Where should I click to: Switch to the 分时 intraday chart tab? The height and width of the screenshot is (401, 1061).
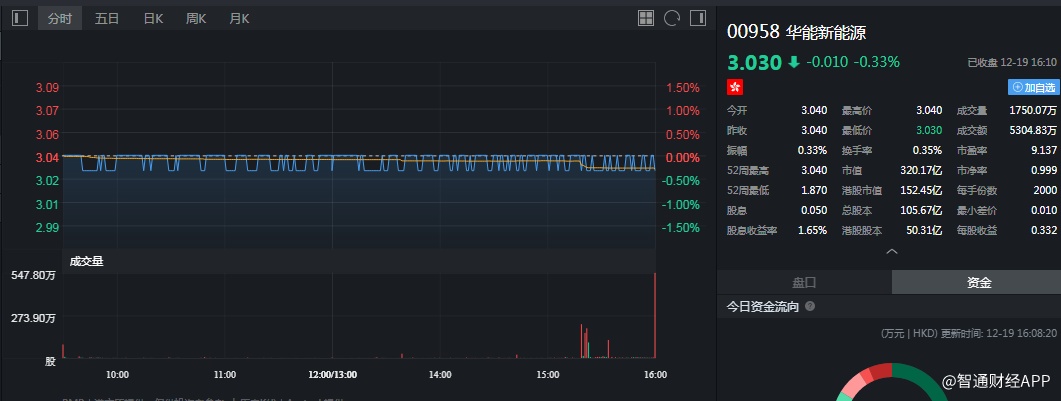click(x=62, y=18)
